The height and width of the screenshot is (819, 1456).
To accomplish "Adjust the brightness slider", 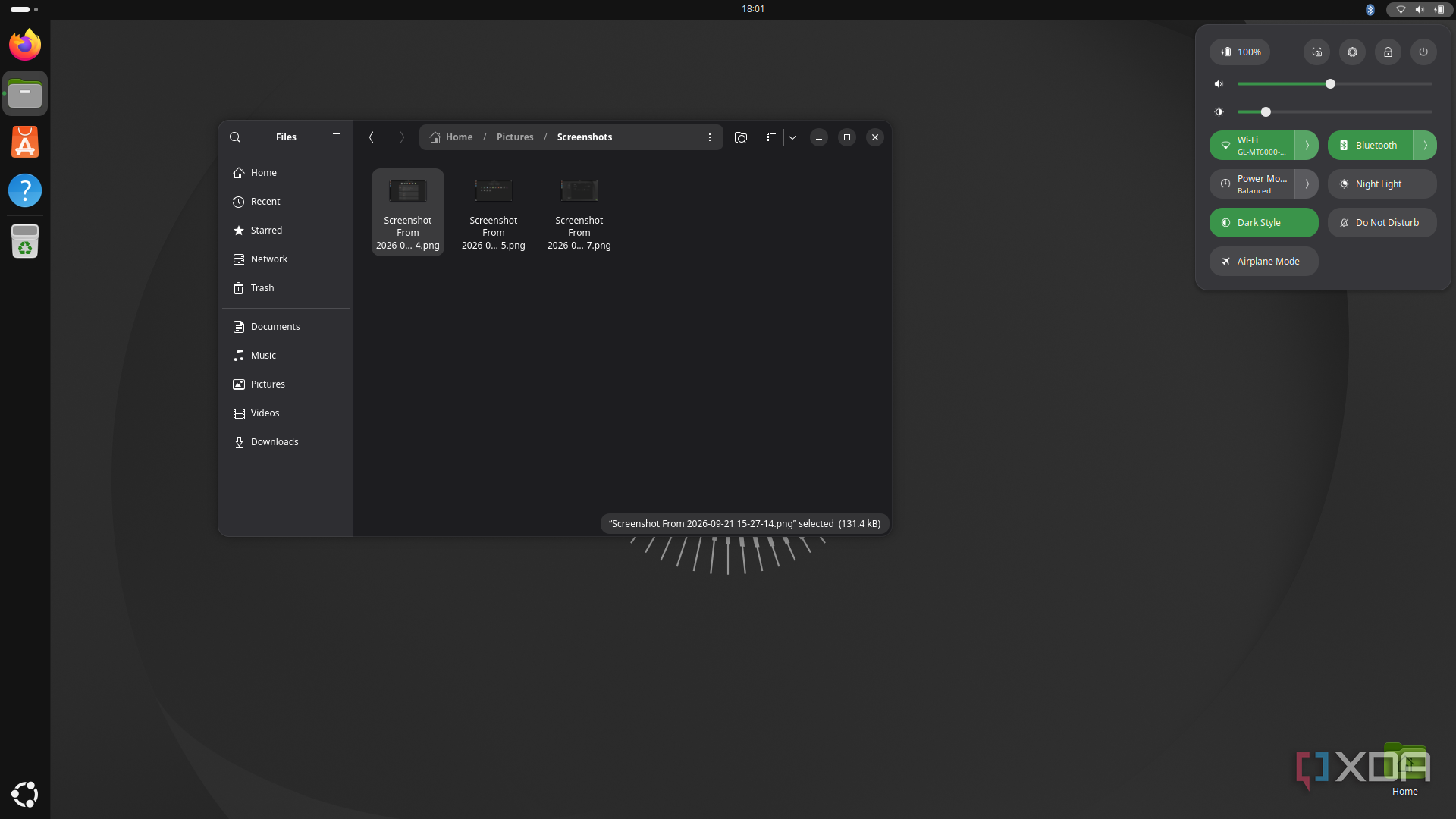I will (1335, 112).
